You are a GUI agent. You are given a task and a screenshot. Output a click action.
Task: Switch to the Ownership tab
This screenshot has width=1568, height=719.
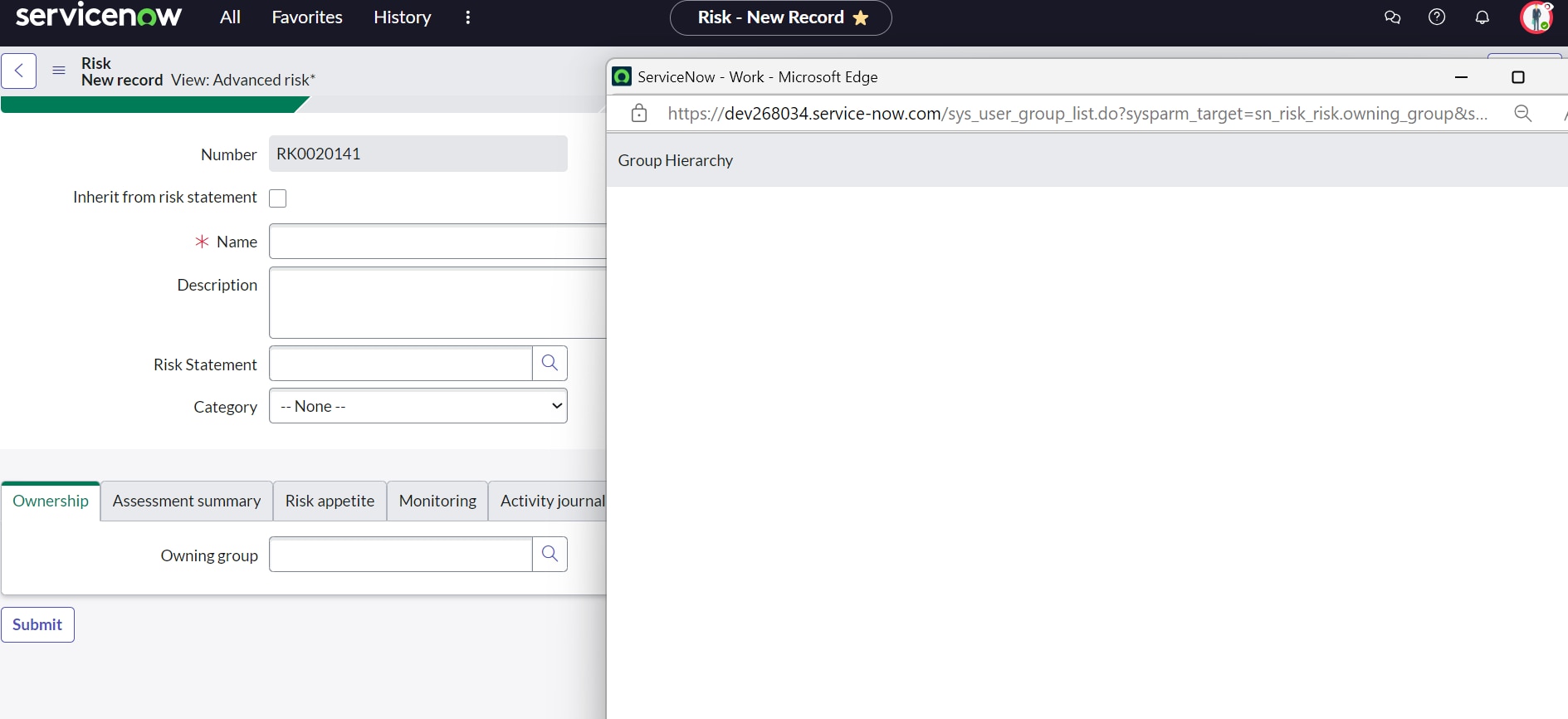(x=51, y=501)
